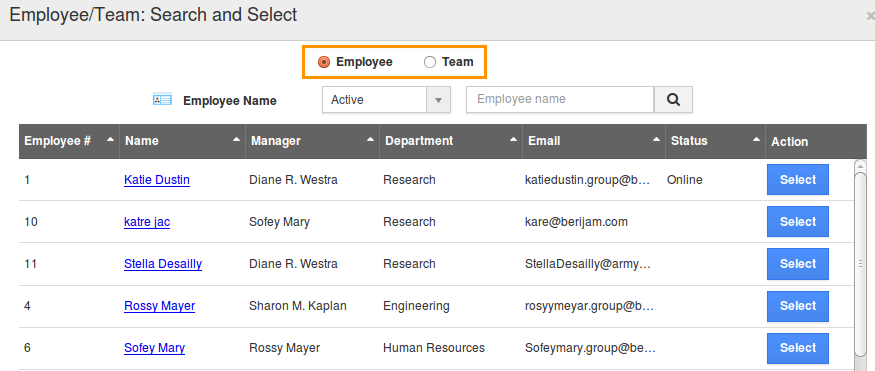This screenshot has height=371, width=875.
Task: Click the StellaDesailly@army email cell
Action: tap(588, 263)
